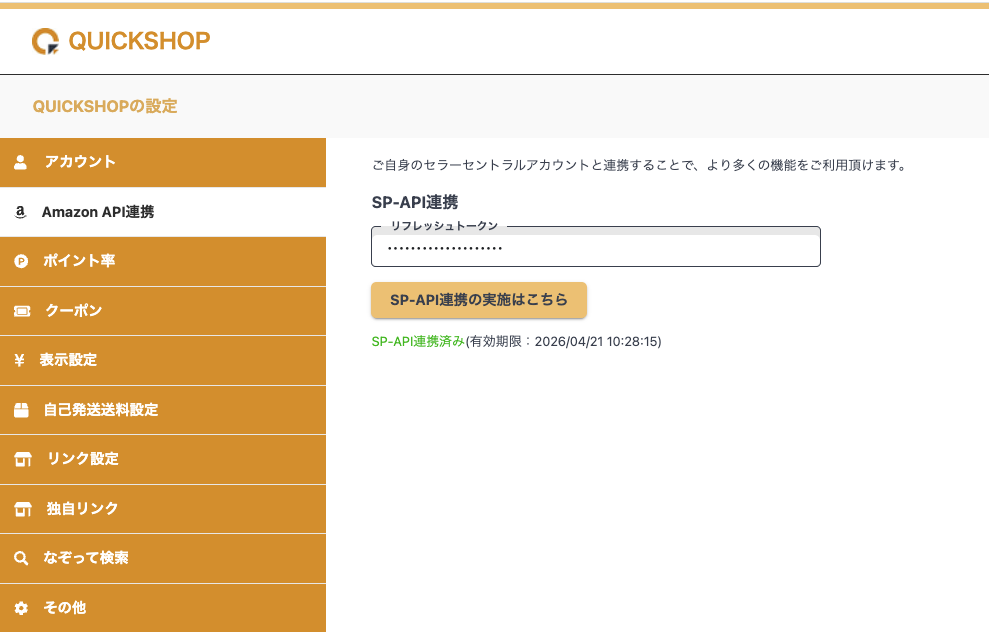Screen dimensions: 989x632
Task: Click the store icon beside リンク設定
Action: click(22, 459)
